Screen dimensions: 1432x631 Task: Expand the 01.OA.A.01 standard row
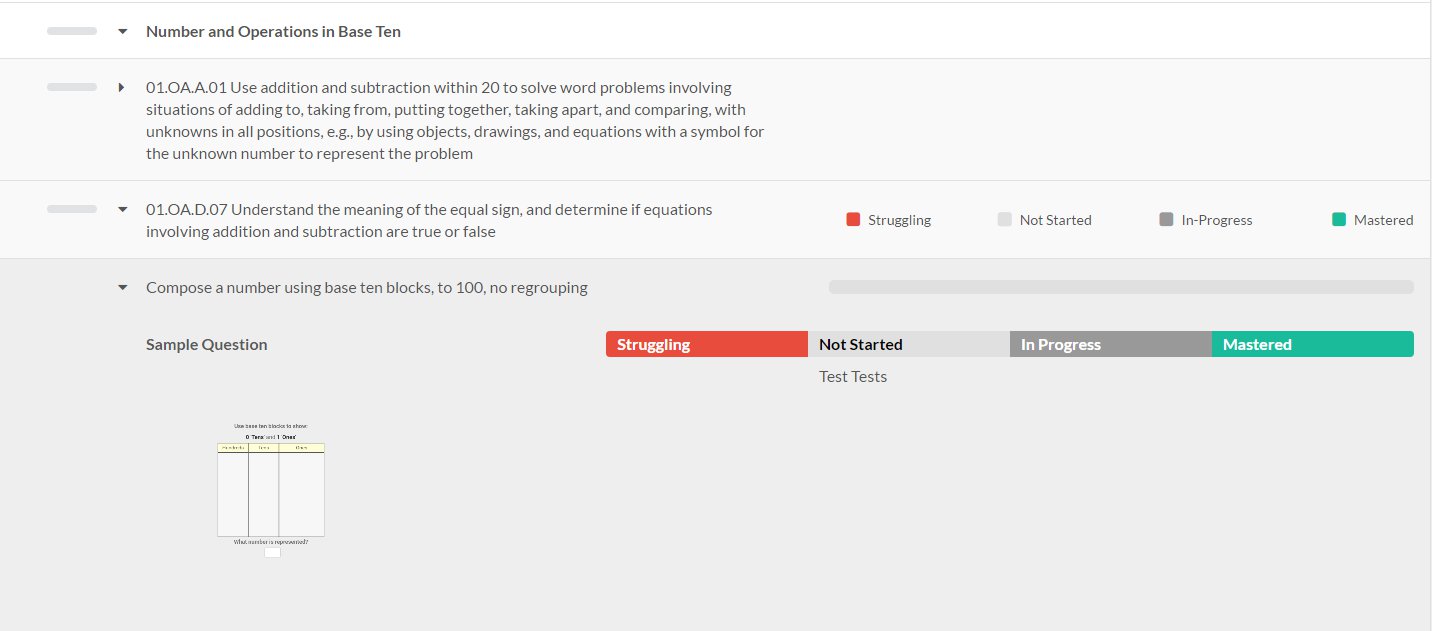coord(122,87)
